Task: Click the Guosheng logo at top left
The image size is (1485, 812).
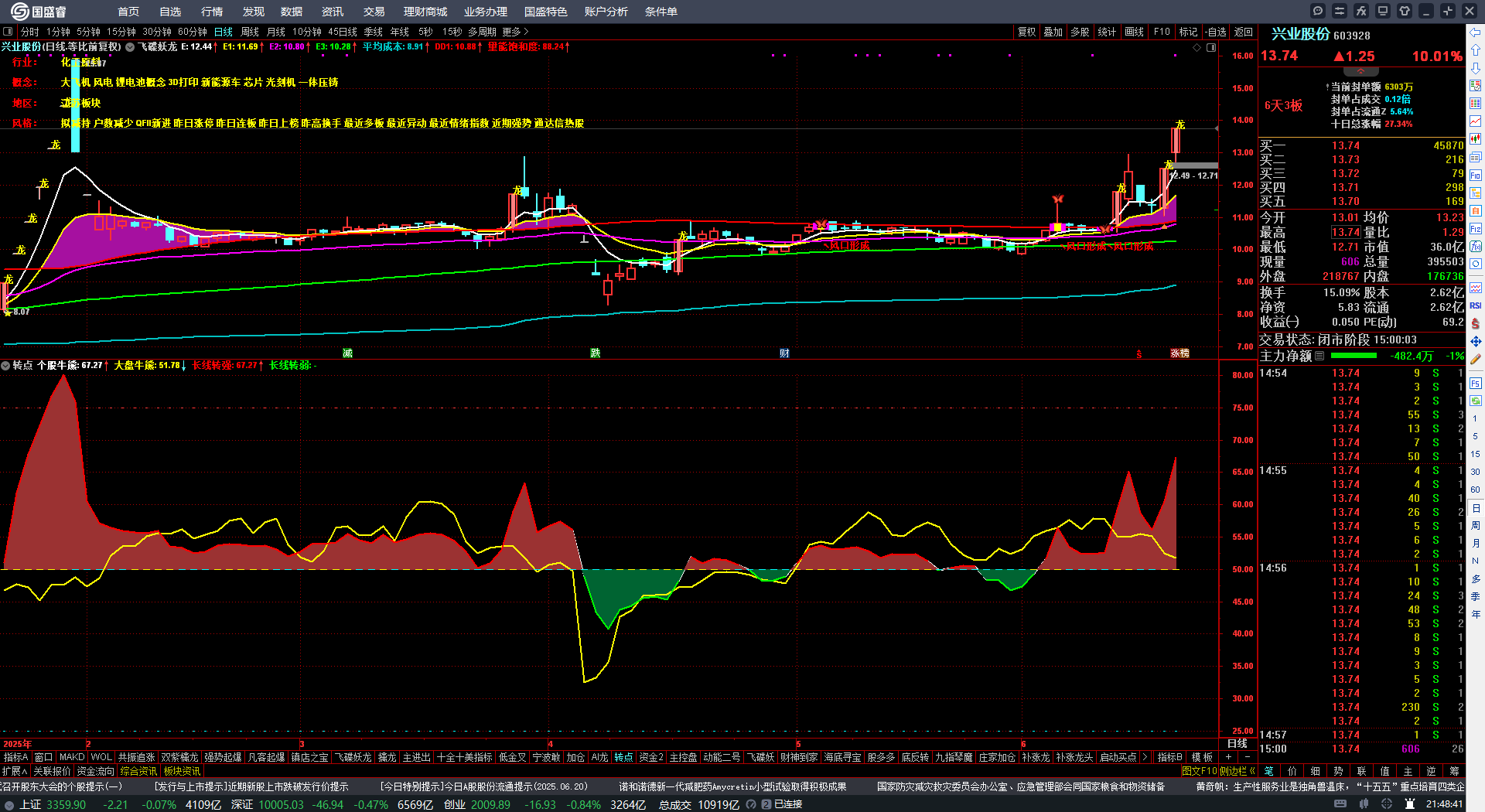Action: coord(39,12)
